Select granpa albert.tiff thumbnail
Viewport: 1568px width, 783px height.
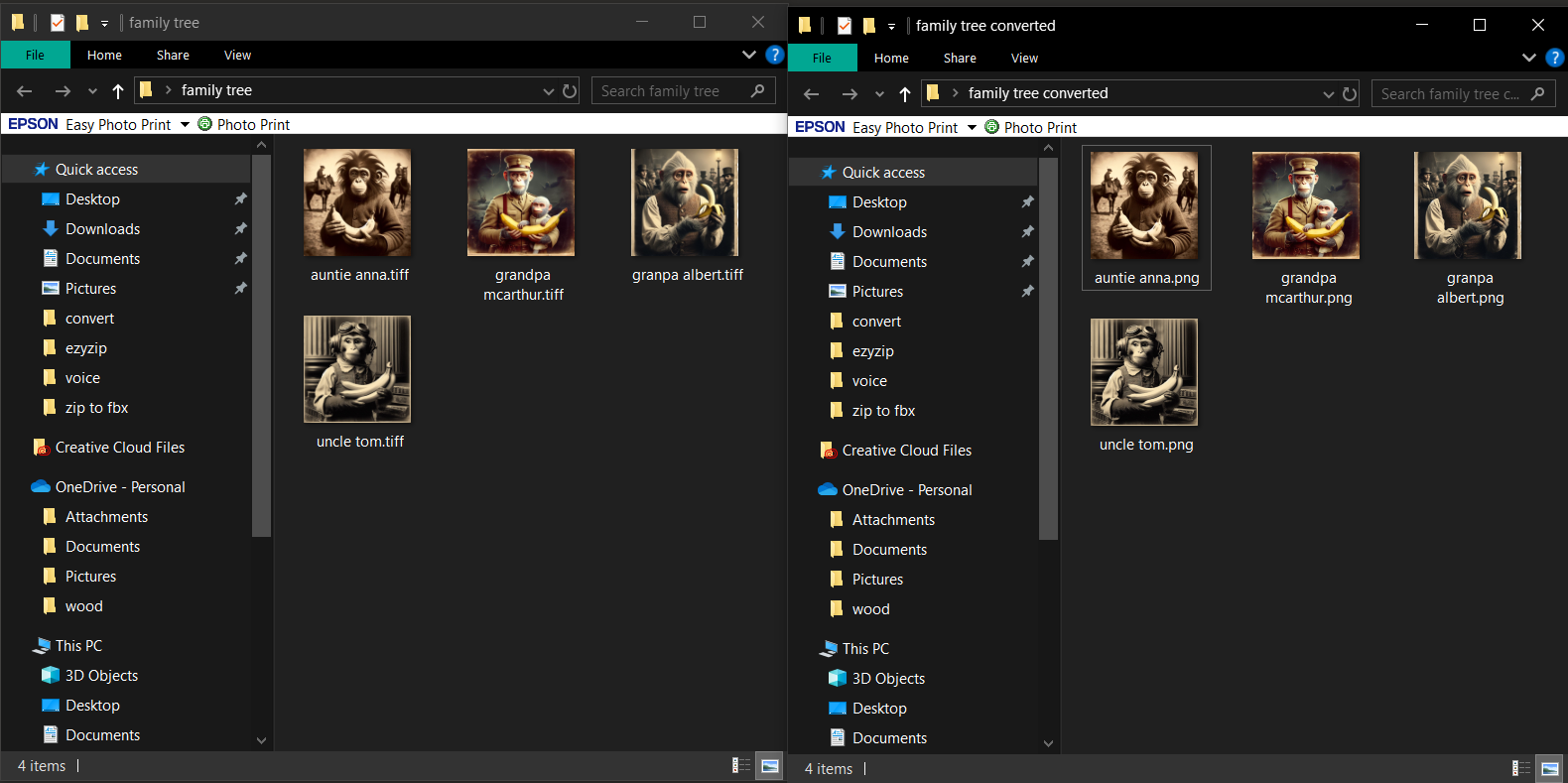pos(685,202)
